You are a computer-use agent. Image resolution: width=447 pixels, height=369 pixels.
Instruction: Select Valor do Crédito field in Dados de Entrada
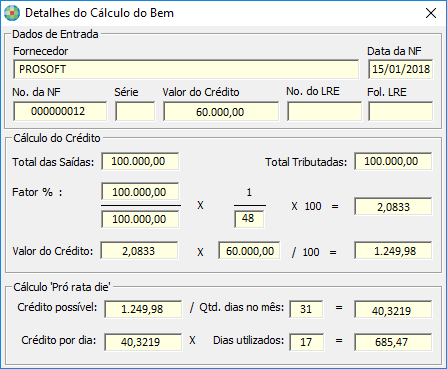point(221,111)
